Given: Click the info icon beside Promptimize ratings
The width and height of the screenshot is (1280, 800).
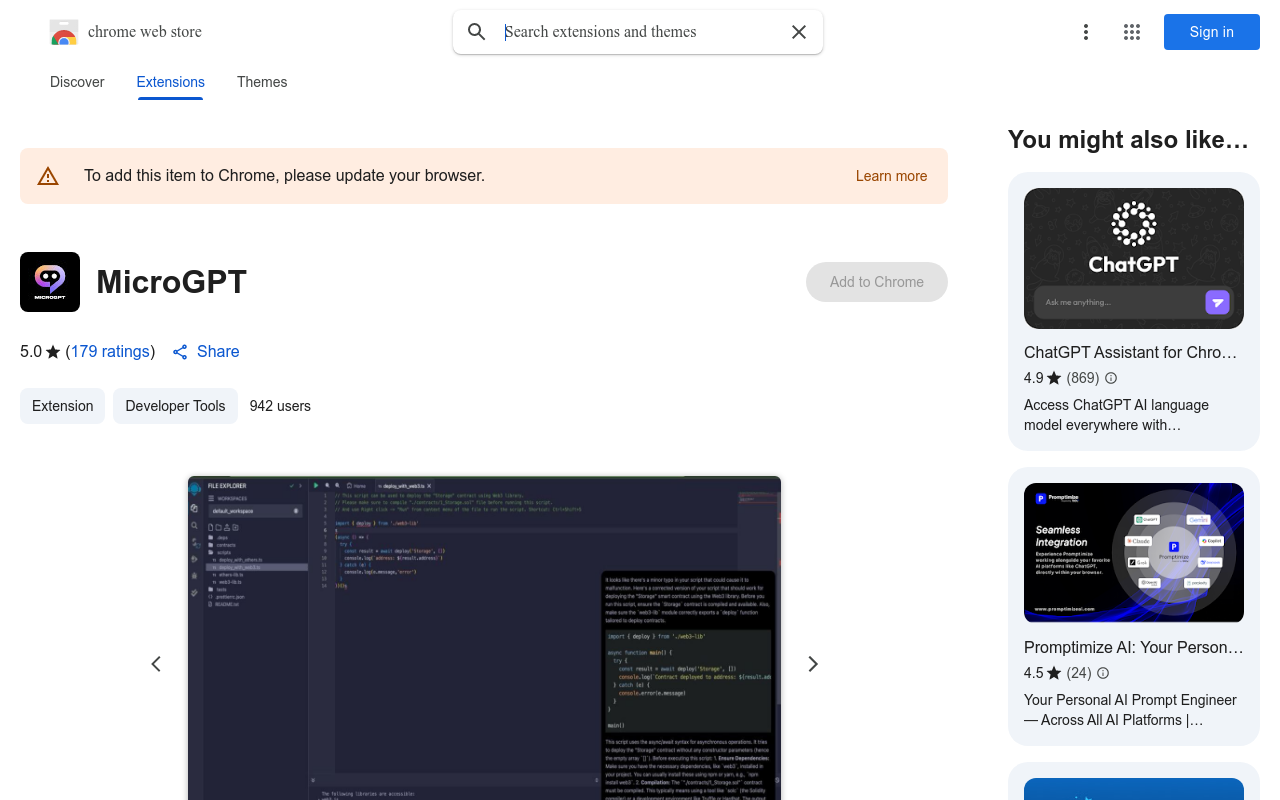Looking at the screenshot, I should click(x=1103, y=673).
